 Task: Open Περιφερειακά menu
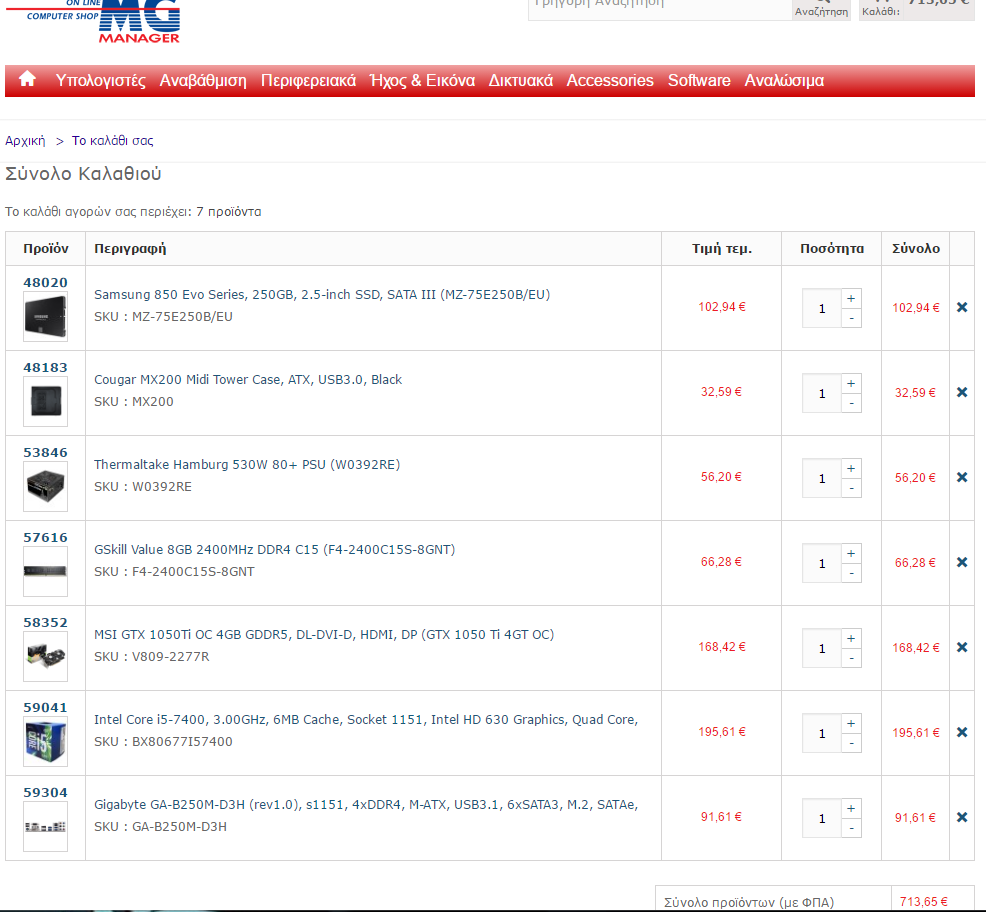tap(308, 81)
